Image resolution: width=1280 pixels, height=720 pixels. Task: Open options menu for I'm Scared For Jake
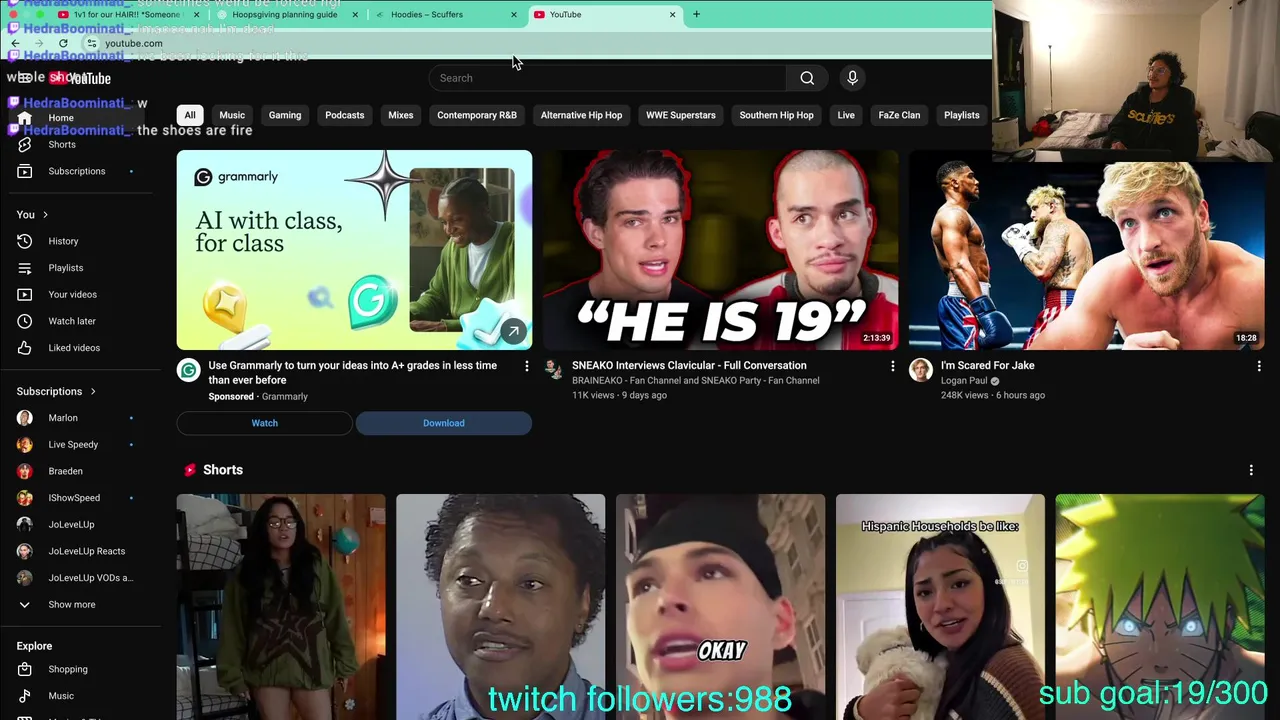pos(1259,366)
